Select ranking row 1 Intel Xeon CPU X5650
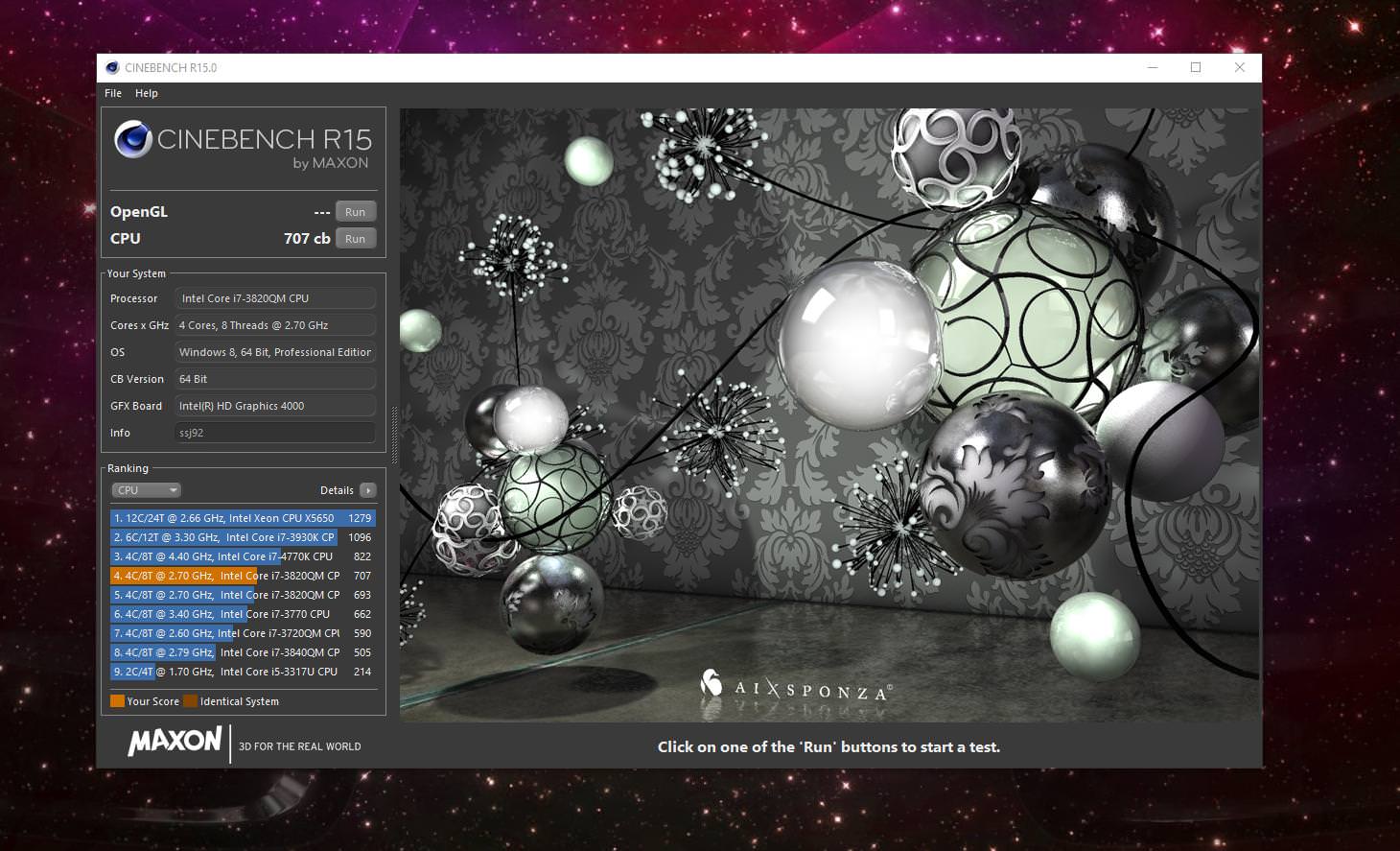The image size is (1400, 851). point(243,518)
